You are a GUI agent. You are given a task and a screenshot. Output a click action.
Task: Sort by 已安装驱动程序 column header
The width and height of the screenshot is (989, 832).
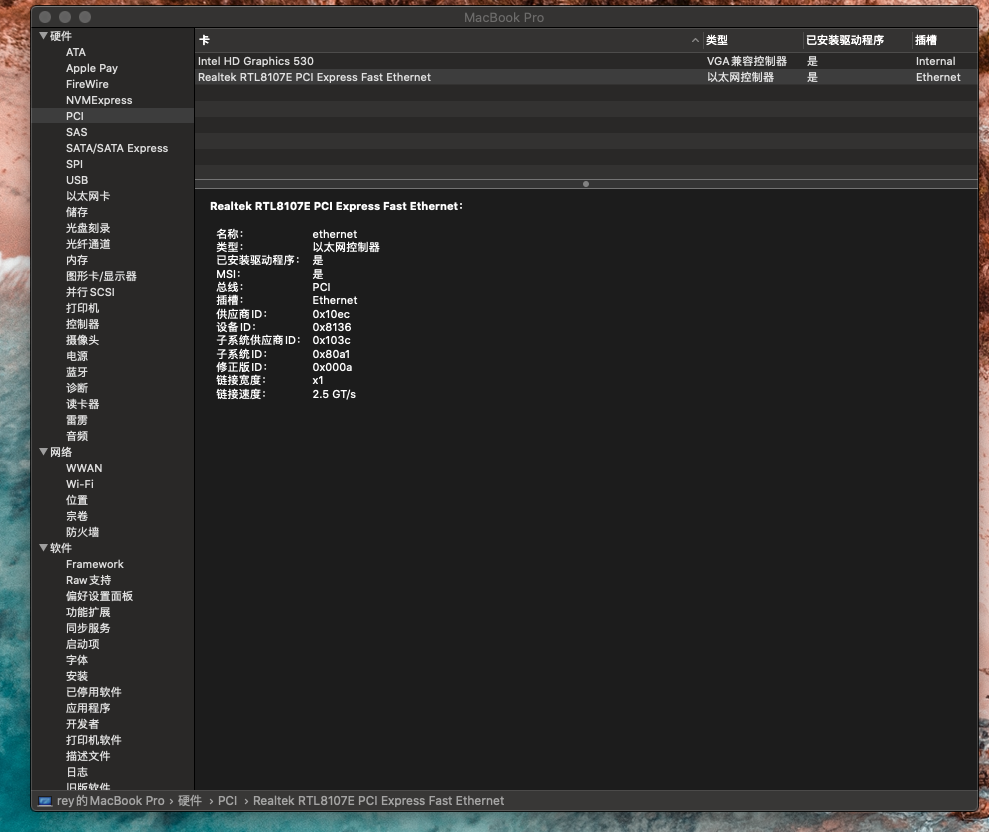point(857,40)
